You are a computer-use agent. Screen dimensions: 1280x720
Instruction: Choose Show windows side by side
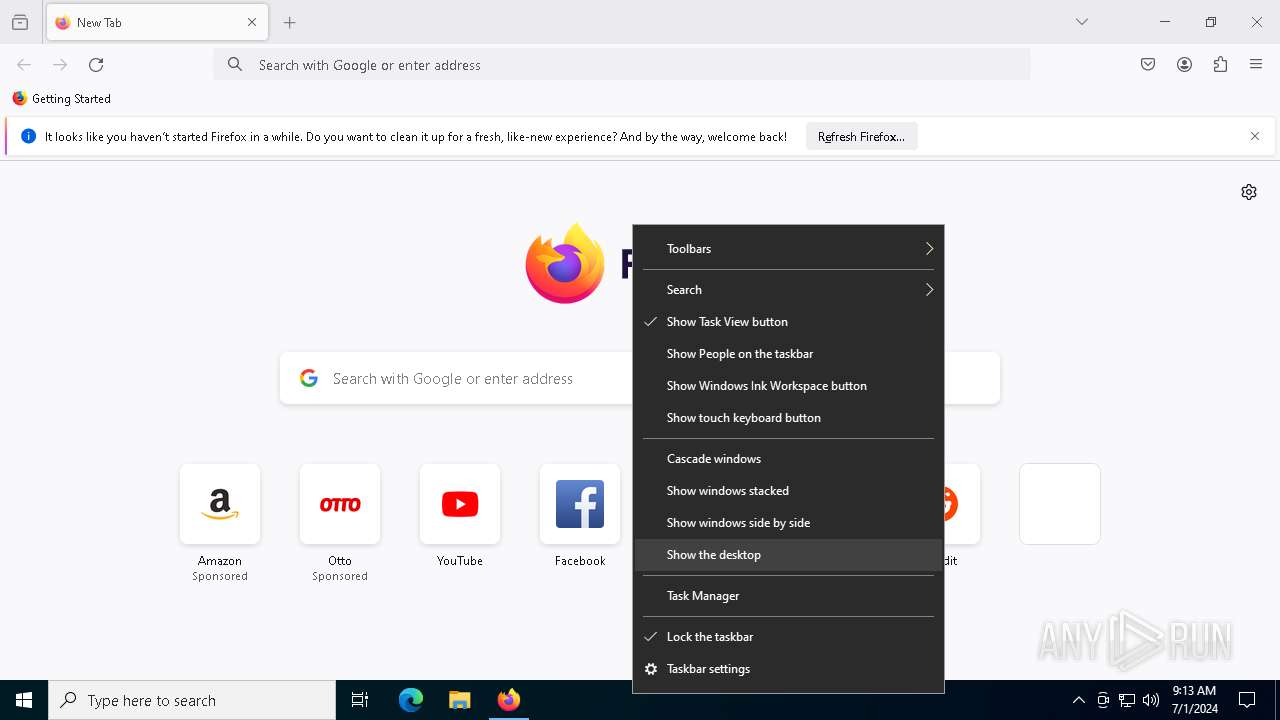[x=788, y=523]
